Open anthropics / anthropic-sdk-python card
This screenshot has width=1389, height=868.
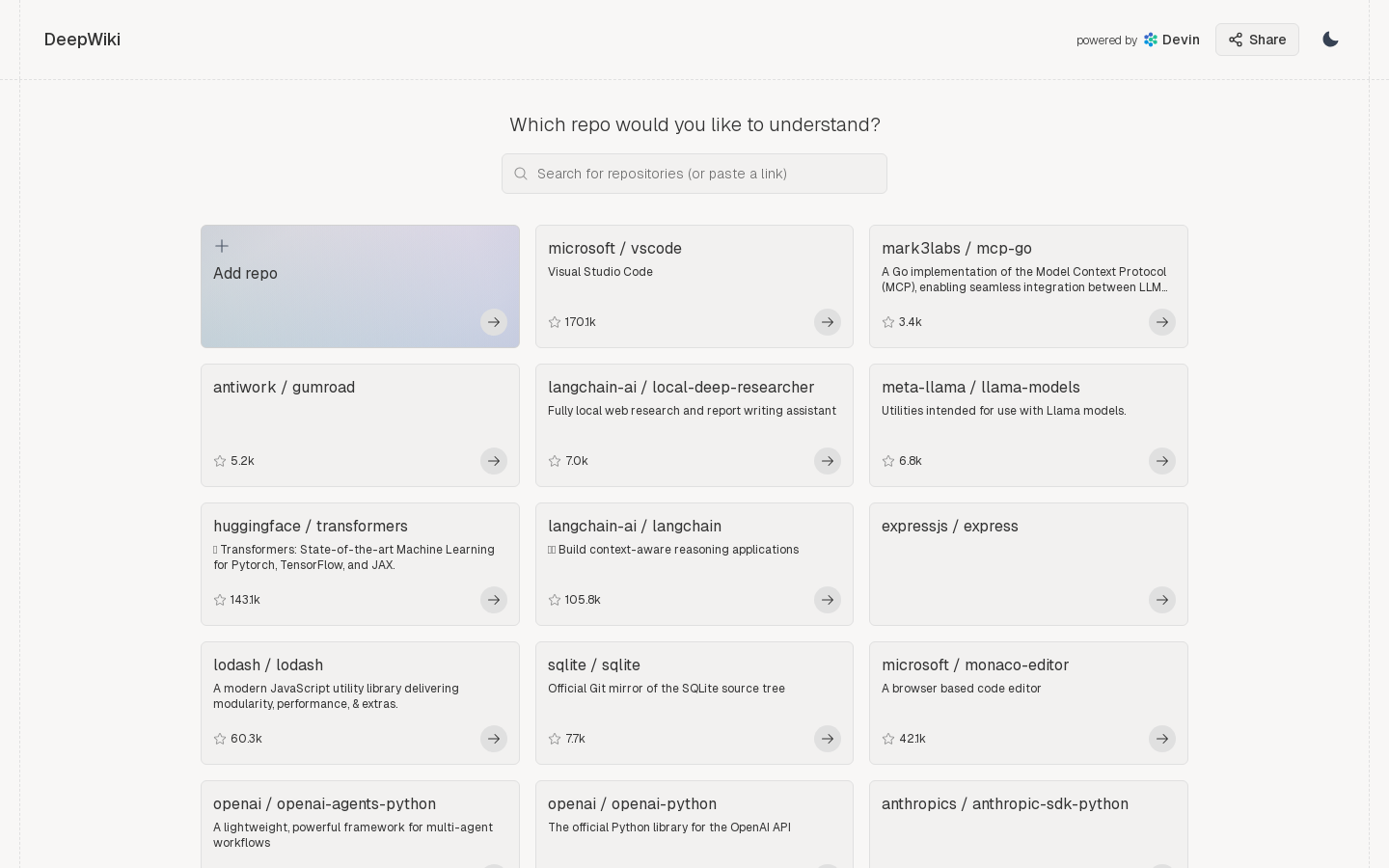pyautogui.click(x=1028, y=825)
